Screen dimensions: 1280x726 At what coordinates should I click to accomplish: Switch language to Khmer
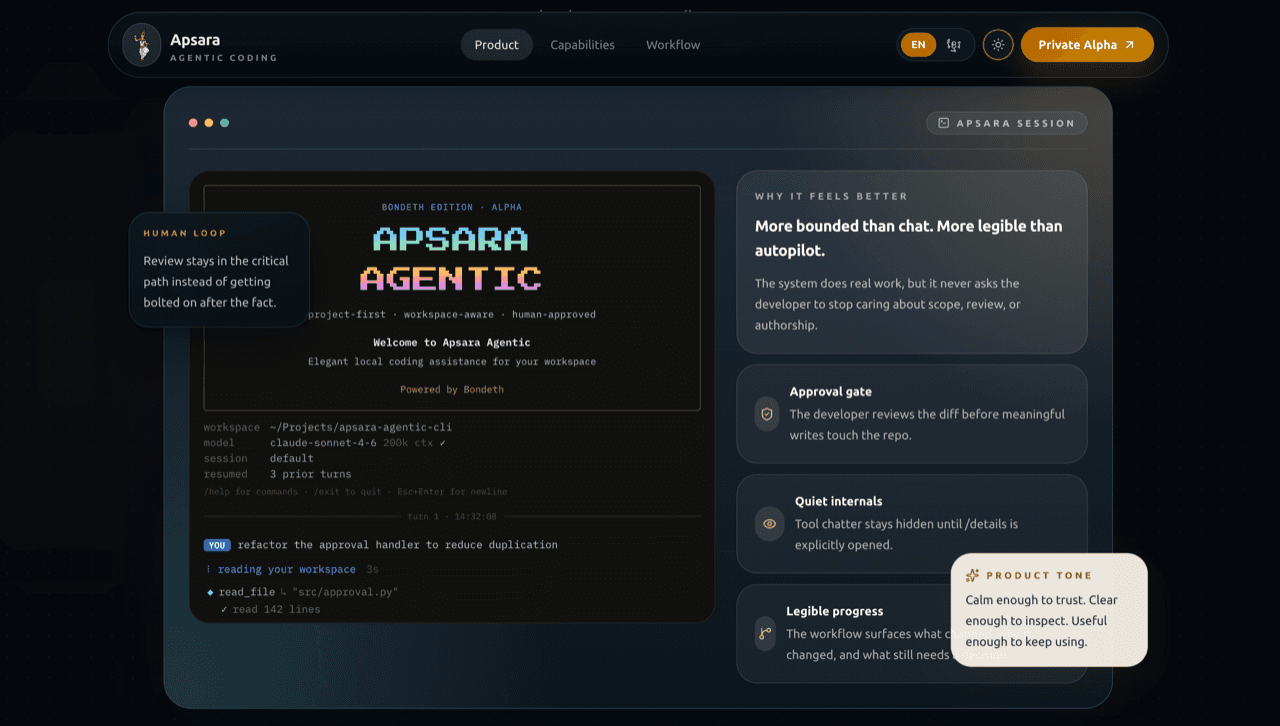point(954,45)
